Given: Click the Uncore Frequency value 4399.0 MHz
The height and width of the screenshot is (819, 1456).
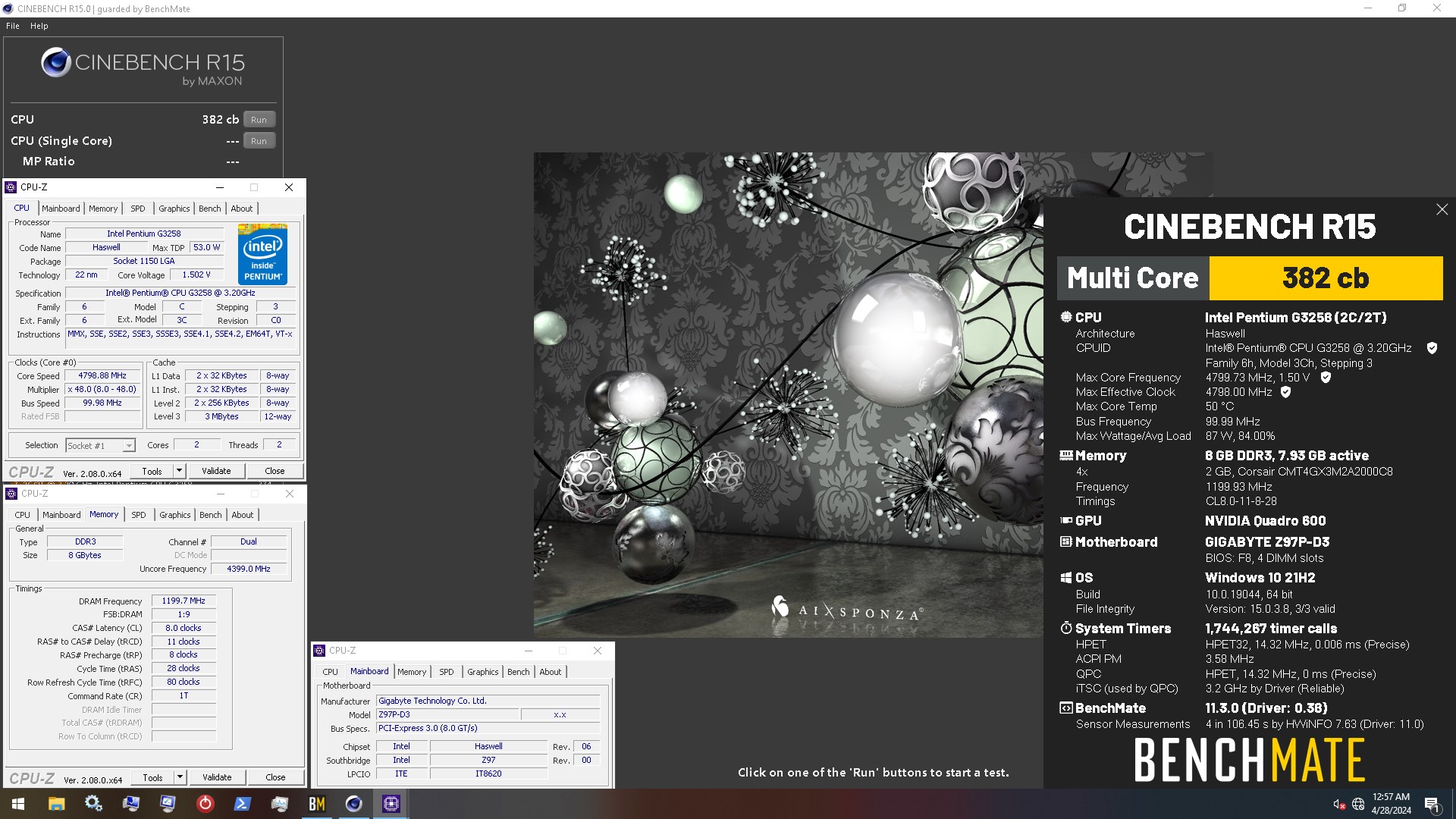Looking at the screenshot, I should point(249,569).
